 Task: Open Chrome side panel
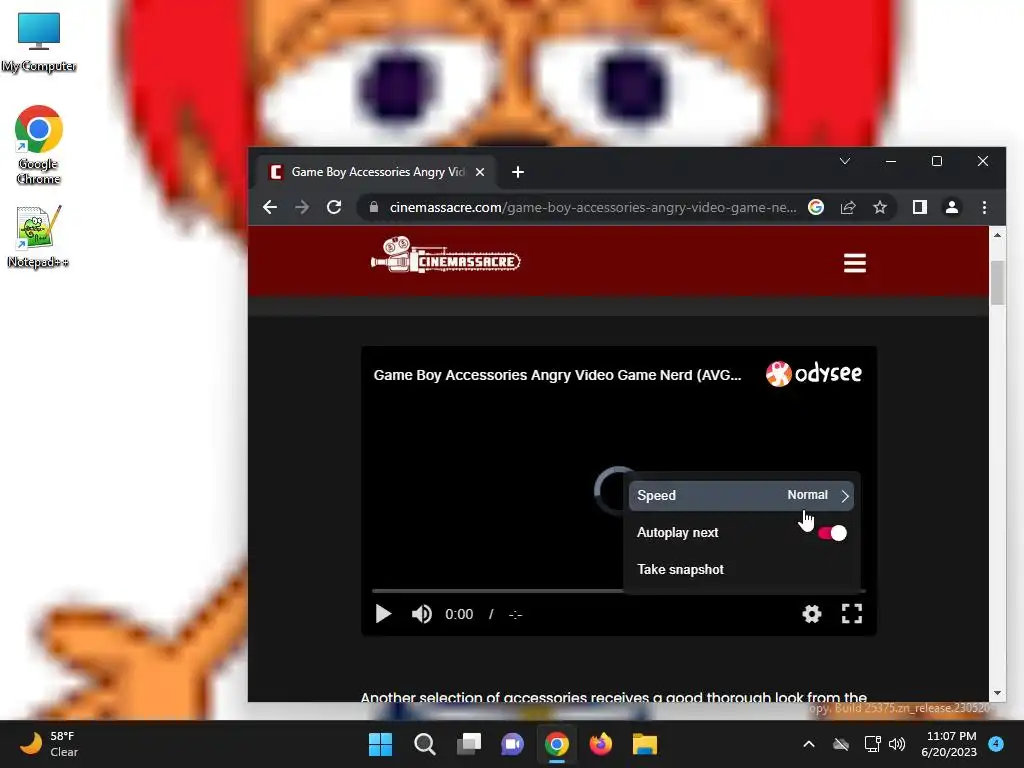pos(920,208)
